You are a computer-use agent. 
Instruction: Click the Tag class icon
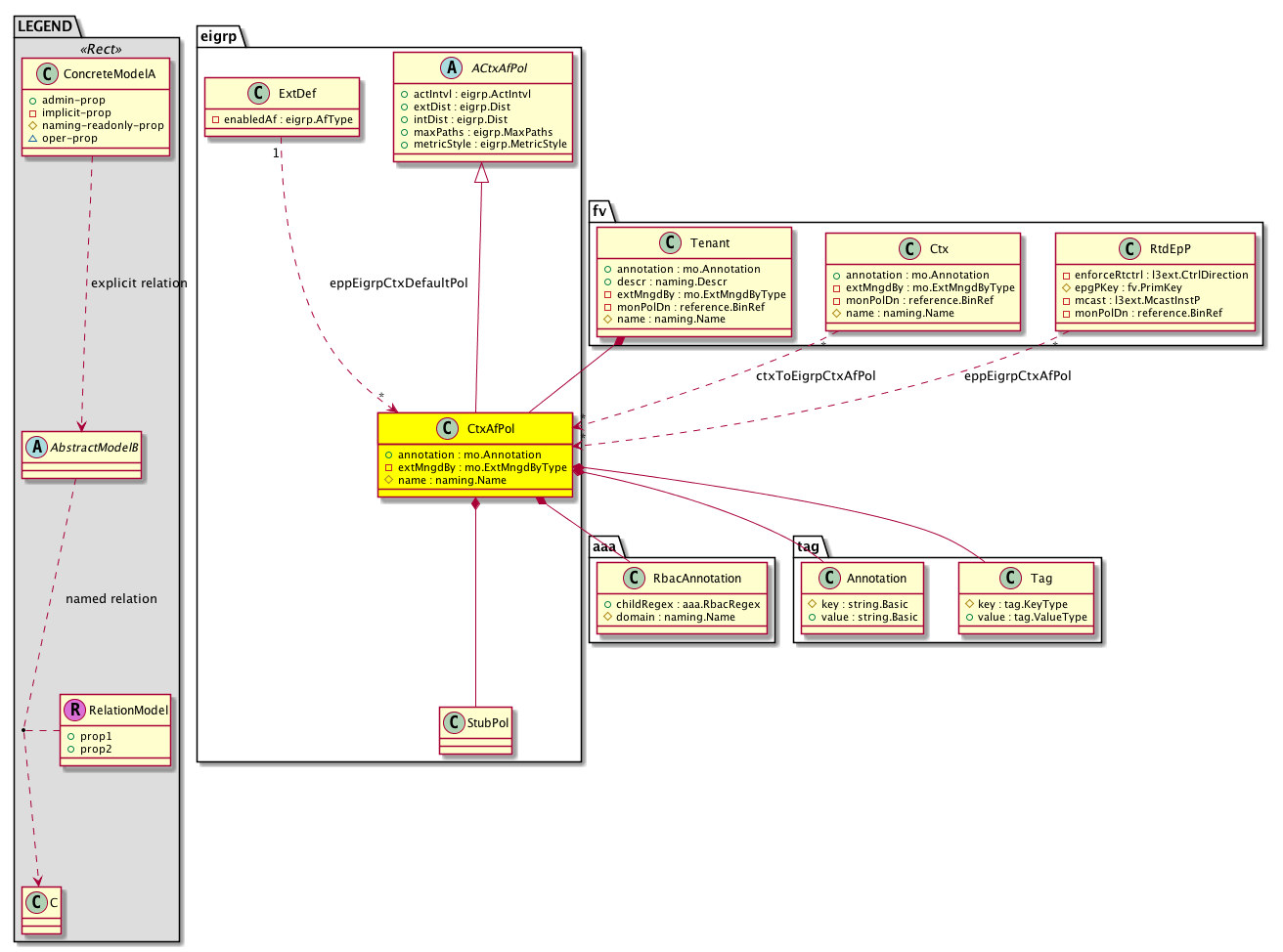(1010, 578)
